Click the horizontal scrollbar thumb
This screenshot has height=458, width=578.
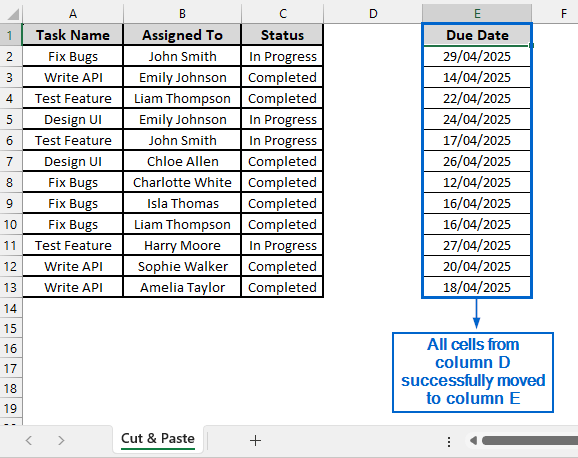point(530,440)
